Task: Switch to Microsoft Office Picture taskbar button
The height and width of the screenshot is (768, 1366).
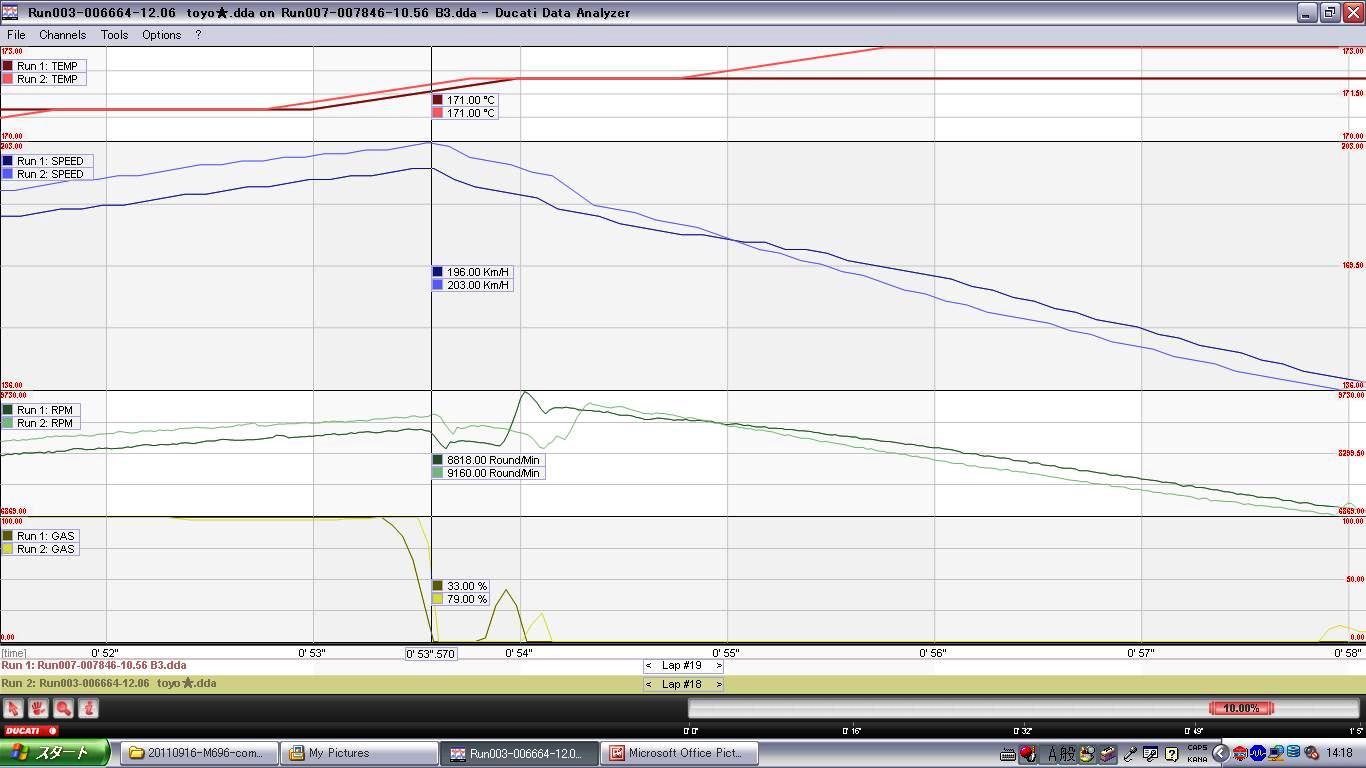Action: coord(679,753)
